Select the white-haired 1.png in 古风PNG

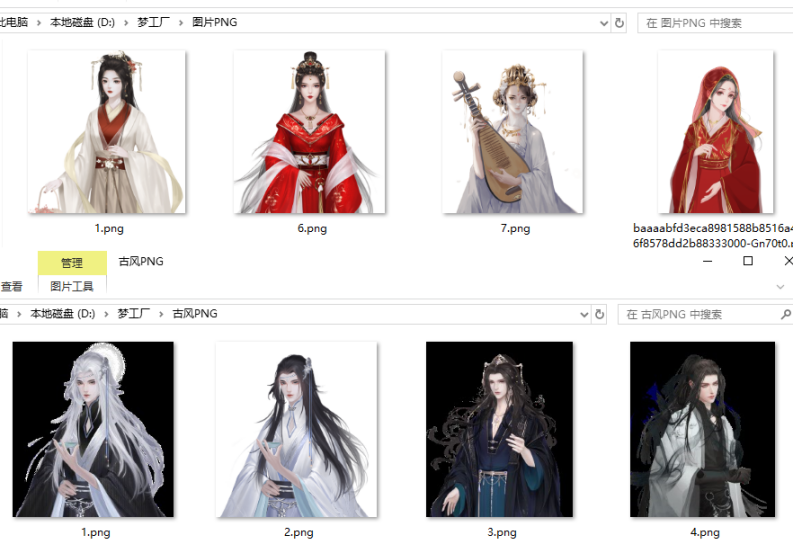click(x=94, y=429)
